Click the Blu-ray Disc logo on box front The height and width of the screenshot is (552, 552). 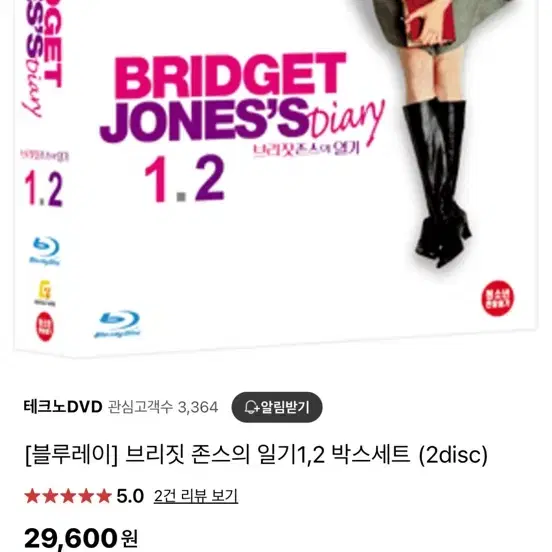point(117,325)
